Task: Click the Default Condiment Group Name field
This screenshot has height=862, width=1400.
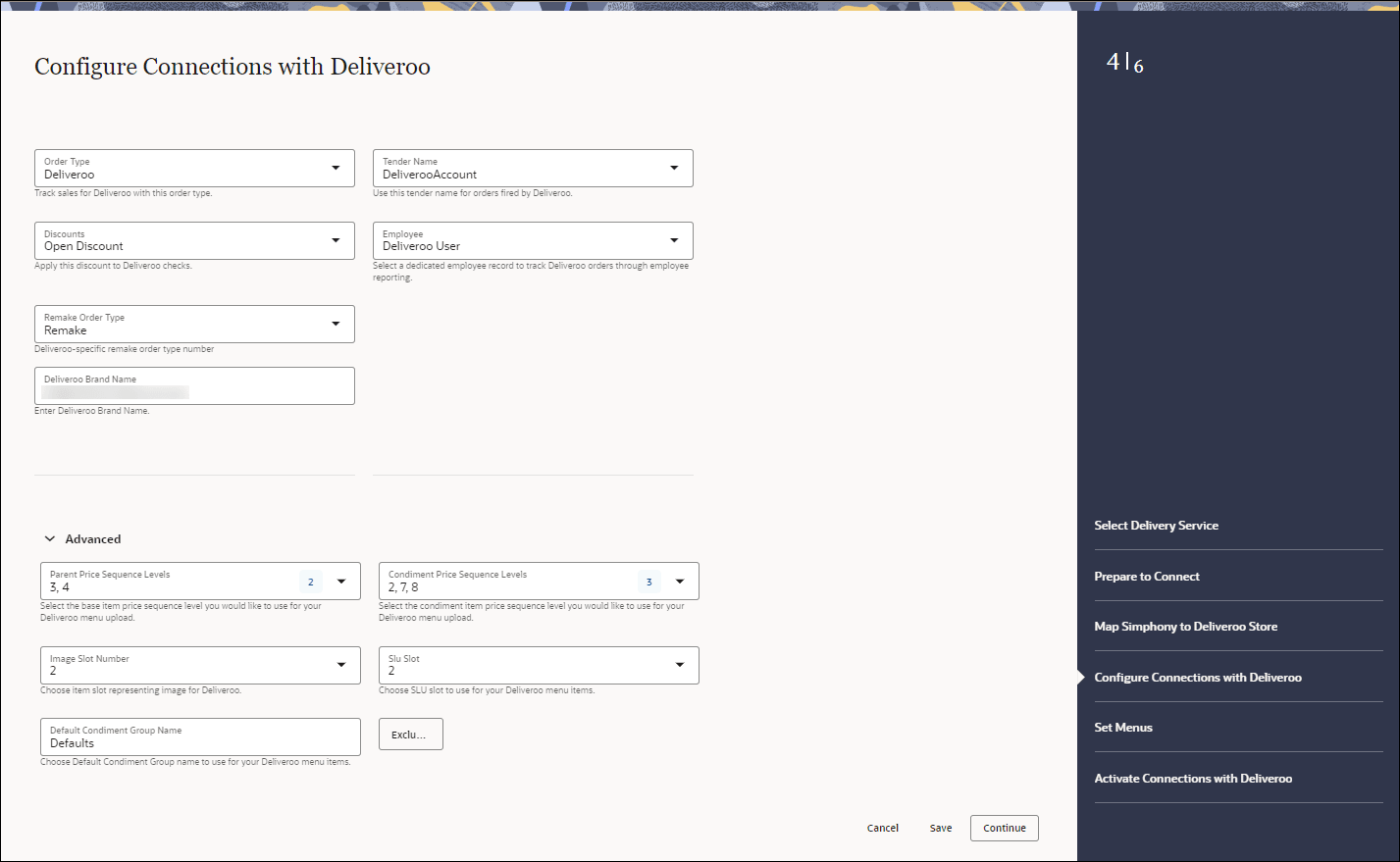Action: point(200,736)
